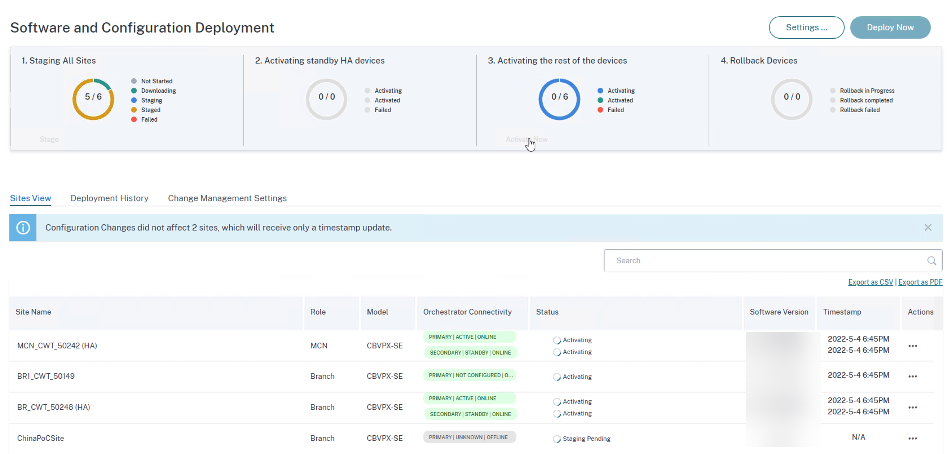Click N/A timestamp for ChinaPoCSite
This screenshot has height=454, width=949.
tap(858, 437)
